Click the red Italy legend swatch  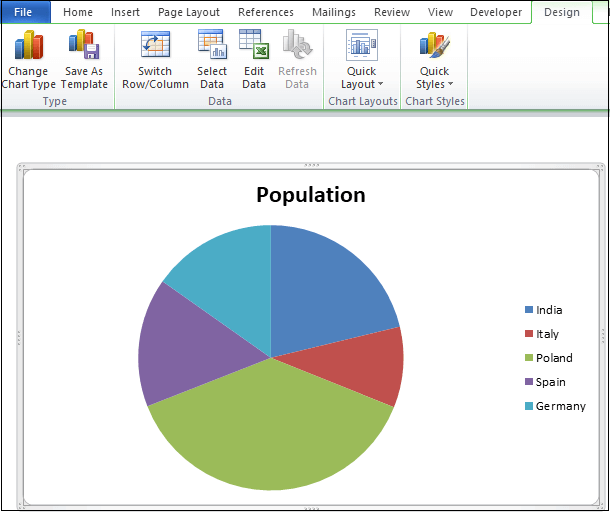click(529, 334)
